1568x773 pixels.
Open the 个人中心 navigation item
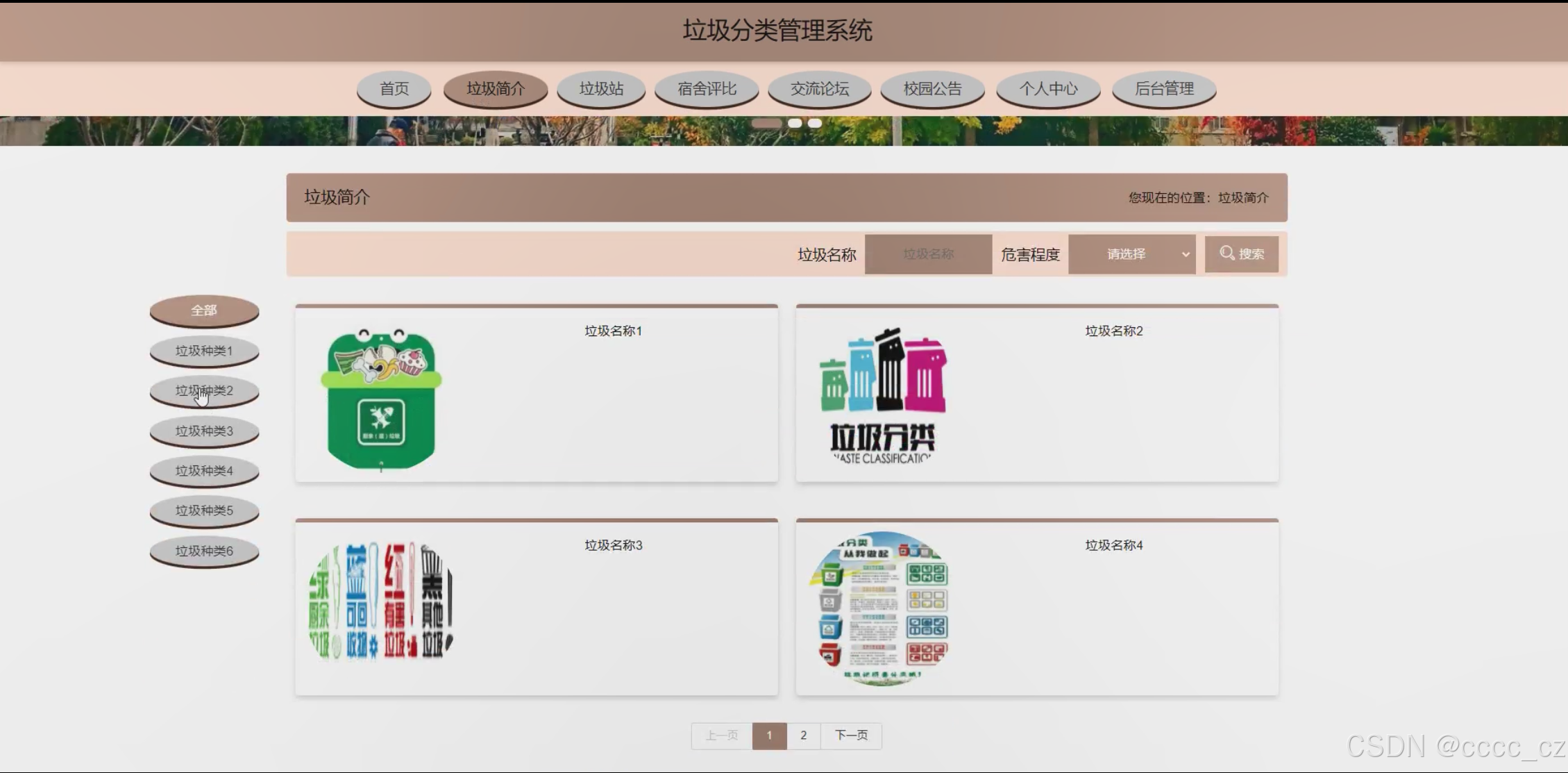[1047, 89]
